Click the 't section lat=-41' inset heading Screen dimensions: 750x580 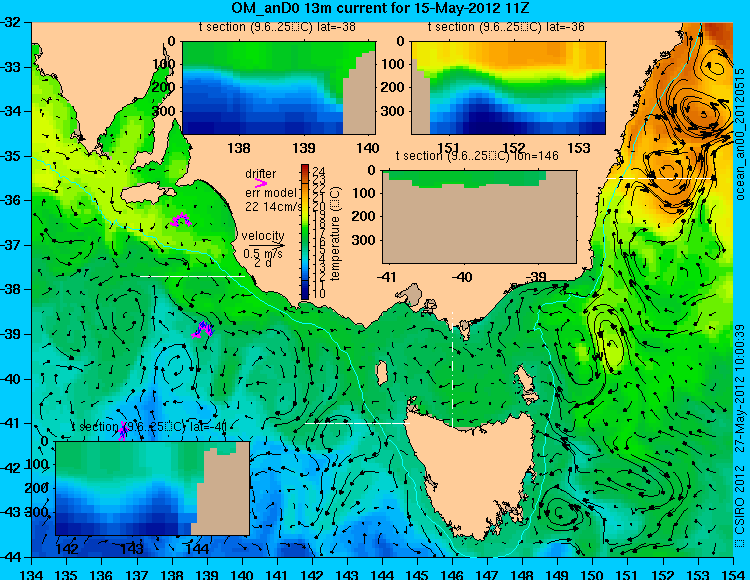(149, 427)
